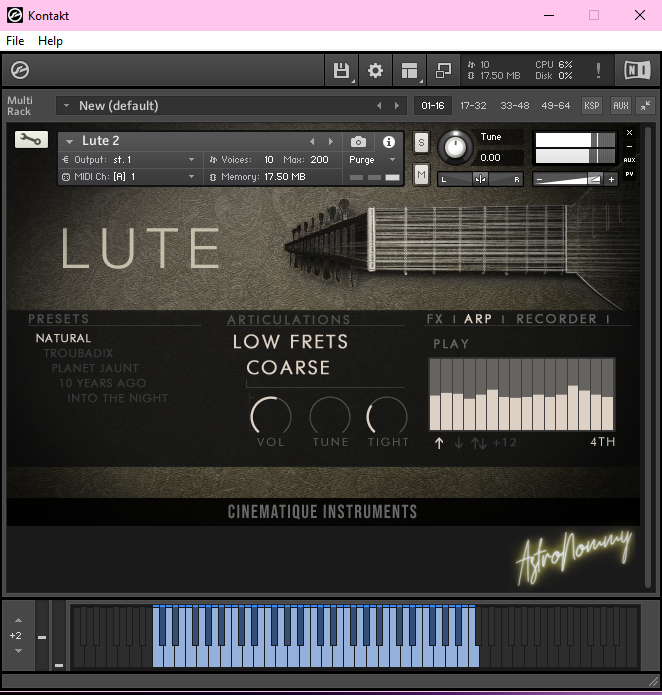Viewport: 662px width, 695px height.
Task: Select the PLANET JAUNT preset
Action: [95, 368]
